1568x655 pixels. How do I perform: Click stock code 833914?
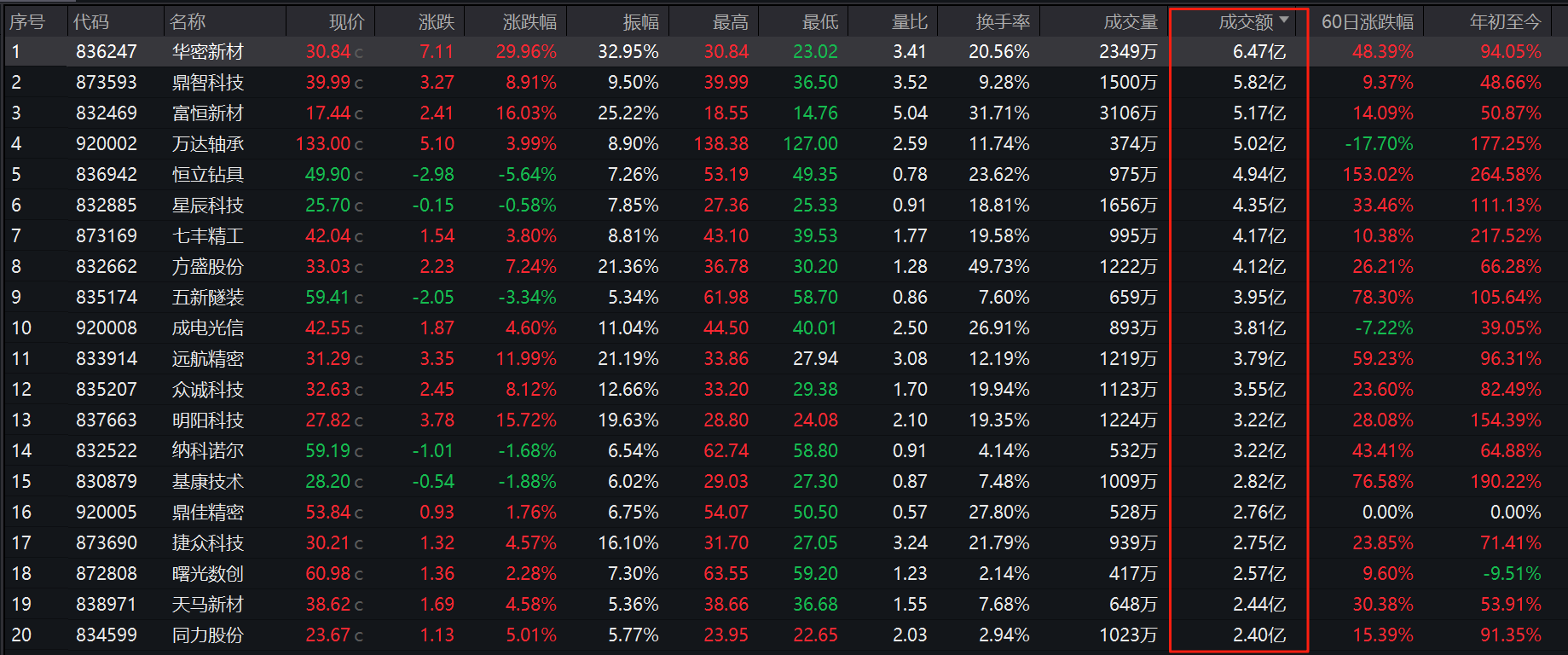click(107, 359)
